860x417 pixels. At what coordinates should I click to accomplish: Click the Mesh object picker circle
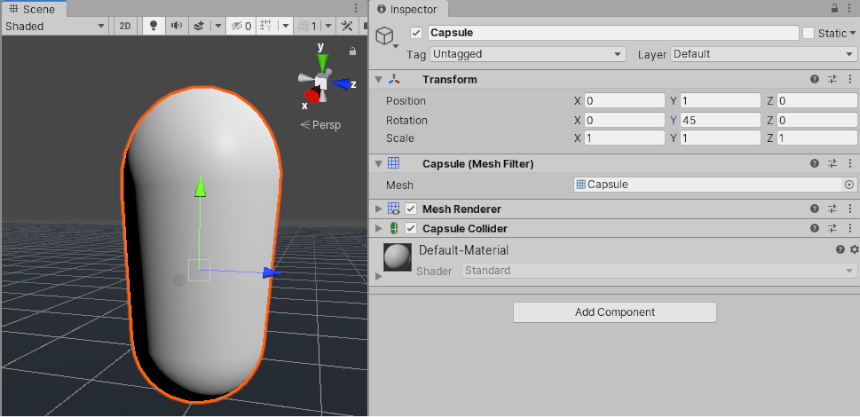tap(849, 185)
